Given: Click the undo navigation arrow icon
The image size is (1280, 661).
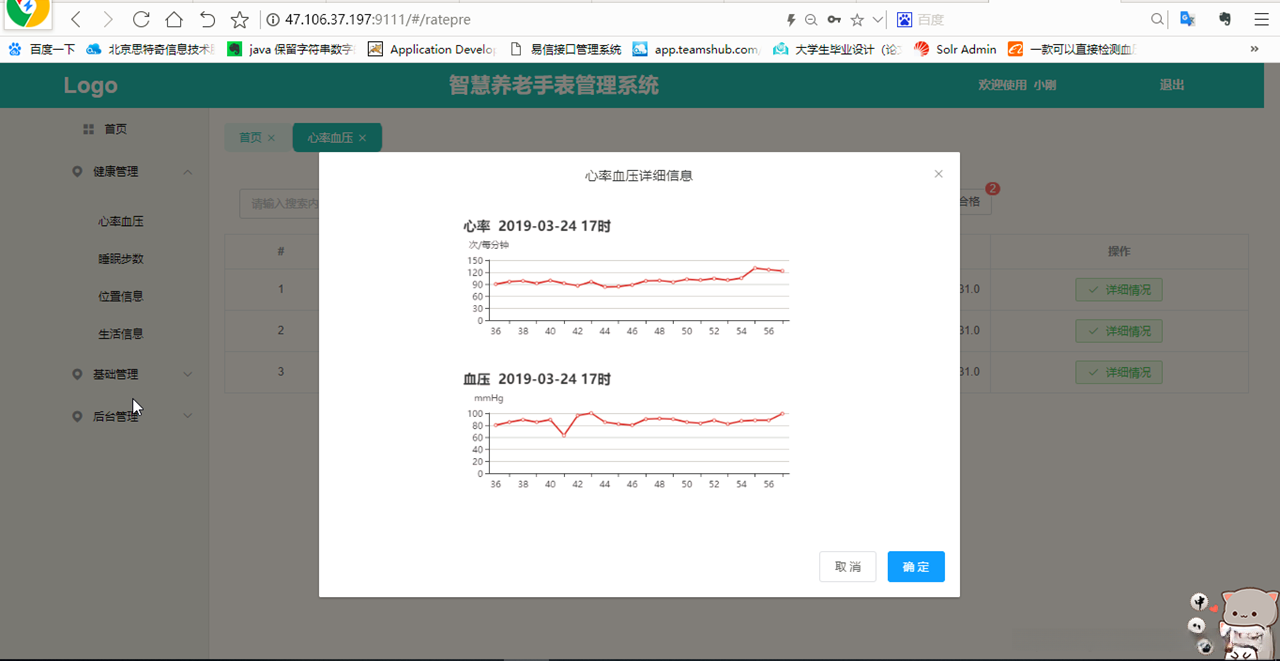Looking at the screenshot, I should coord(207,18).
